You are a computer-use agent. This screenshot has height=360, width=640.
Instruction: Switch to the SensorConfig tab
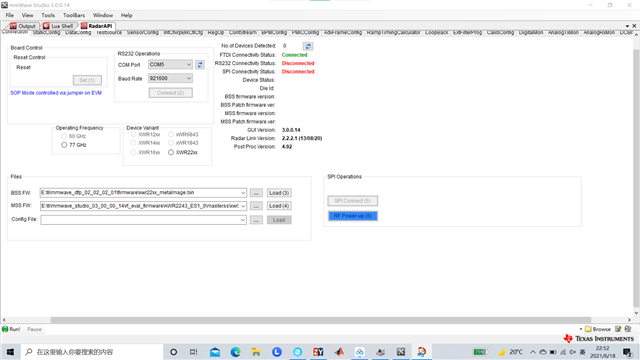[142, 33]
